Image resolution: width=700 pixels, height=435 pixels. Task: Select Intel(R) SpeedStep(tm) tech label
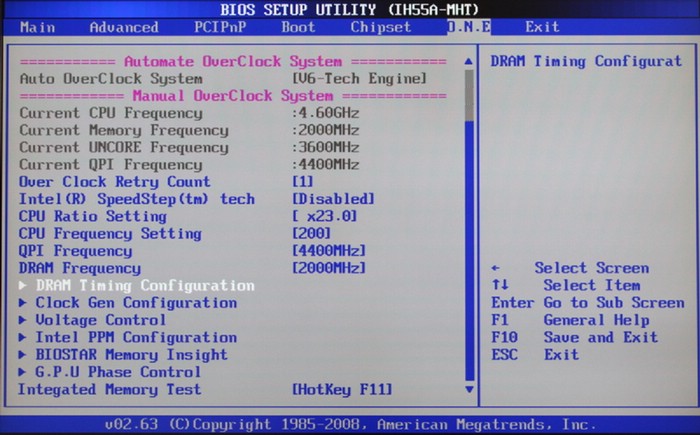point(137,199)
